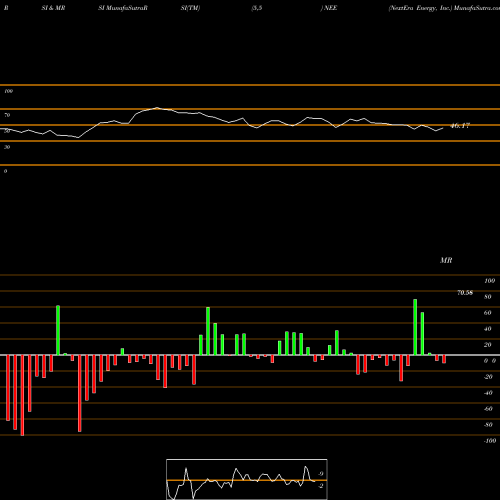Select the tallest green bar beneath 70.58
This screenshot has width=500, height=500.
click(415, 327)
